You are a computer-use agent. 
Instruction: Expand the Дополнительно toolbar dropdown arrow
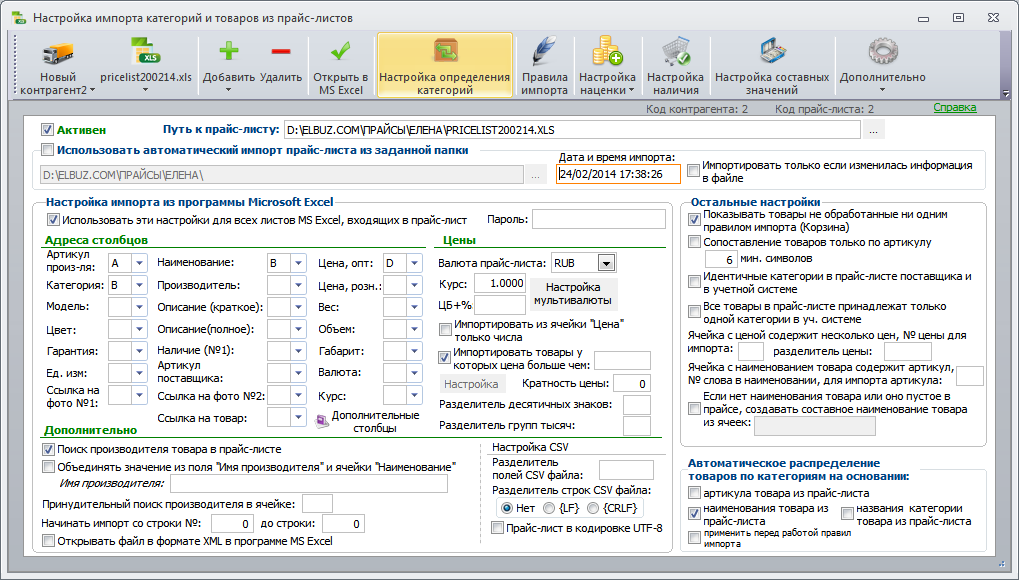tap(883, 90)
